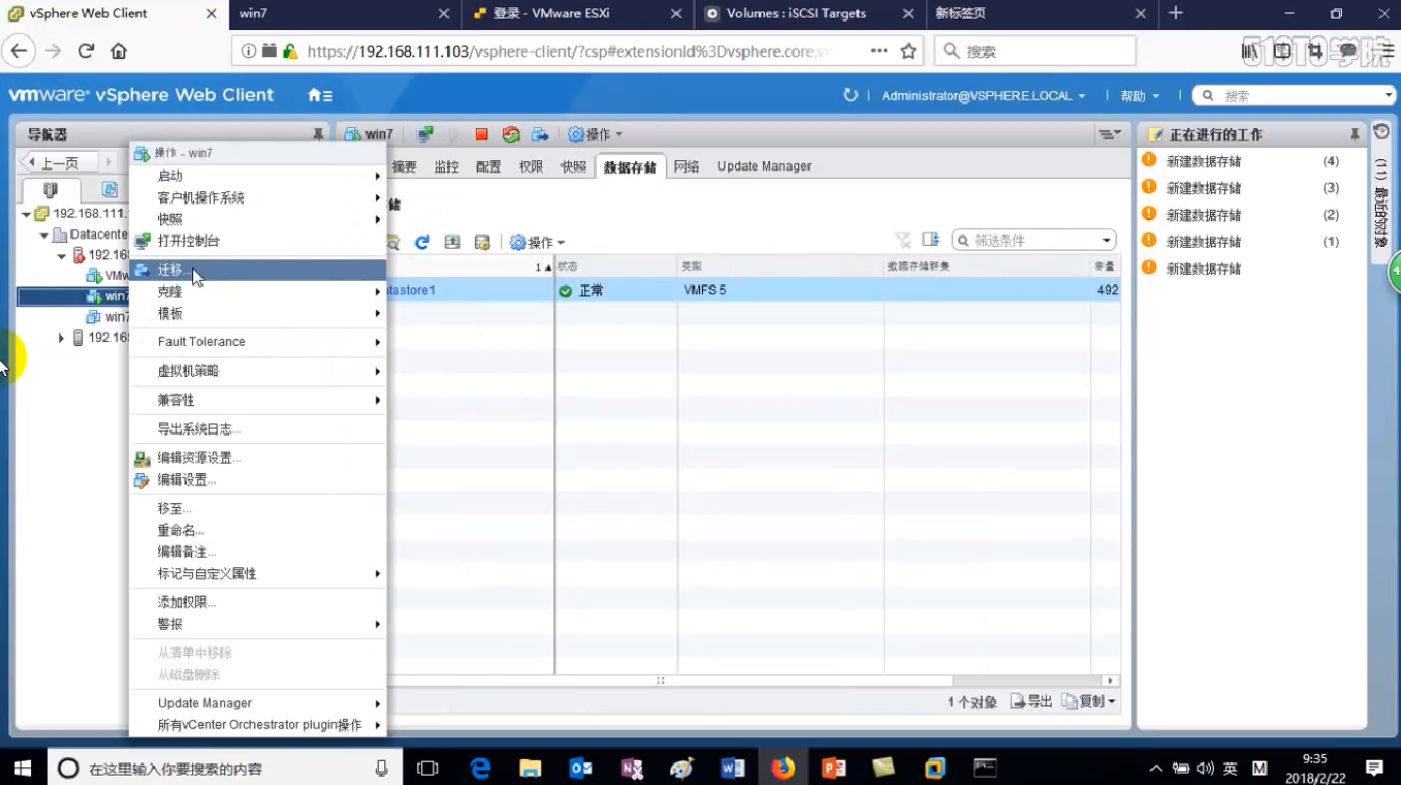Switch to 快照 (Snapshots) tab
This screenshot has height=785, width=1401.
click(573, 167)
